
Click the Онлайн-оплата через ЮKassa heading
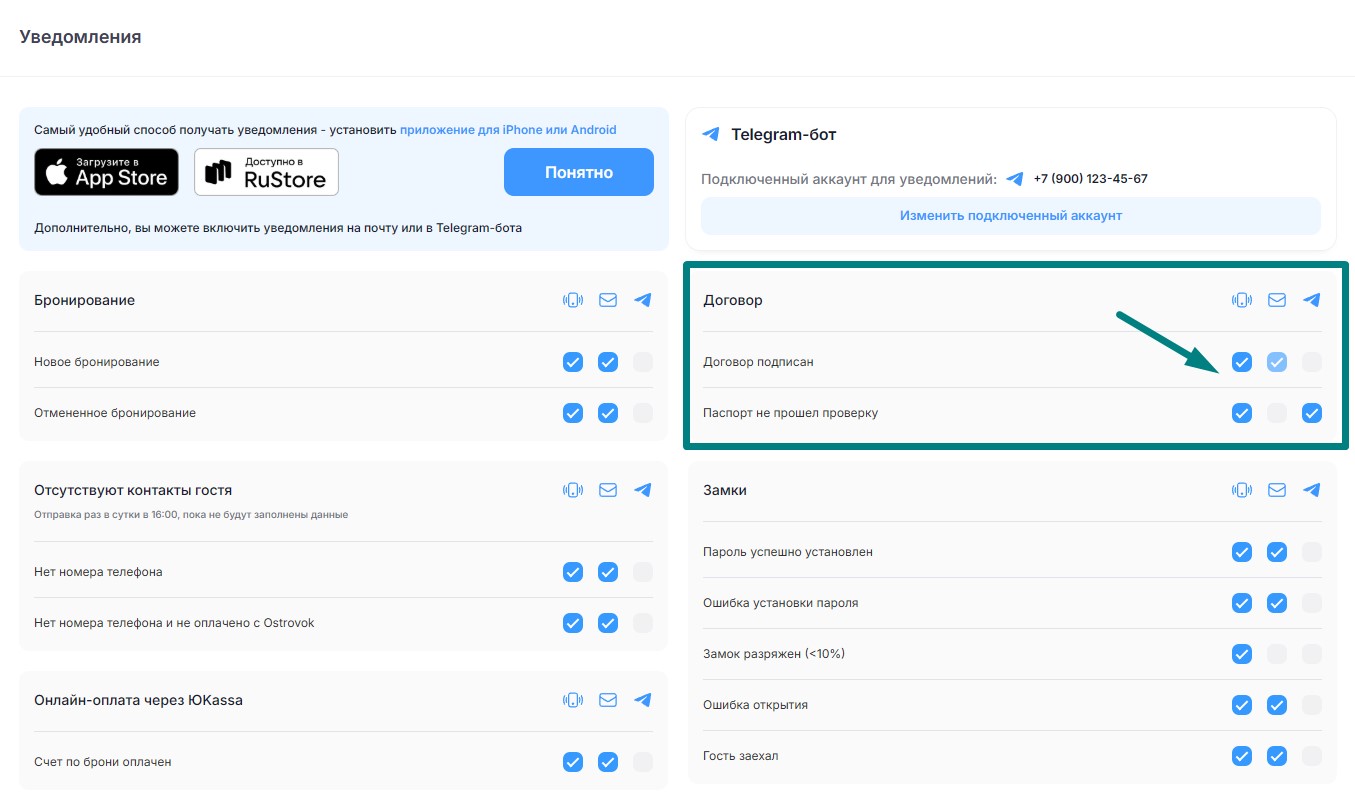coord(138,700)
